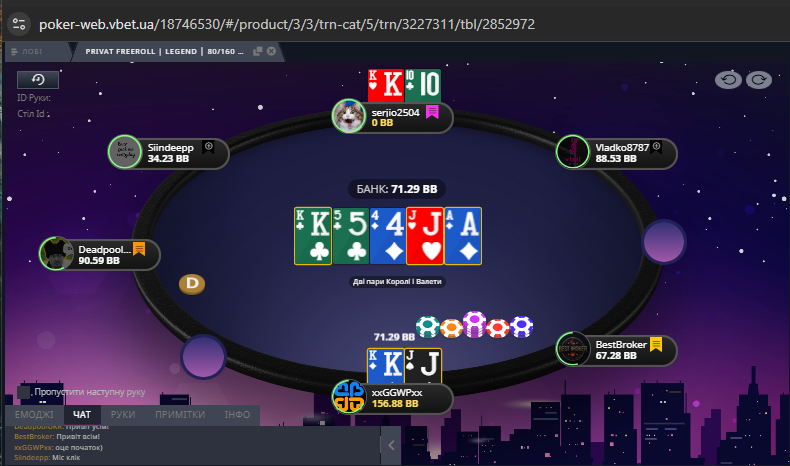790x466 pixels.
Task: Click xxGGWPxx player avatar
Action: pyautogui.click(x=349, y=397)
